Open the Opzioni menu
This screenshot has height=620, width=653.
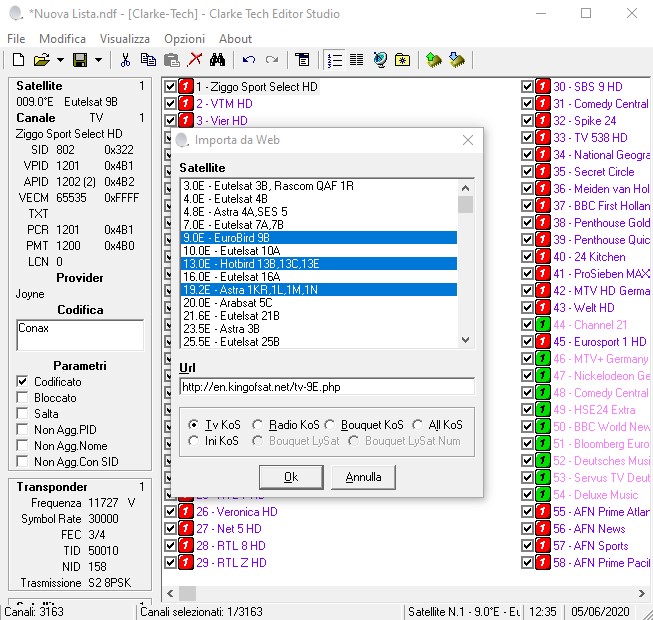(x=184, y=39)
